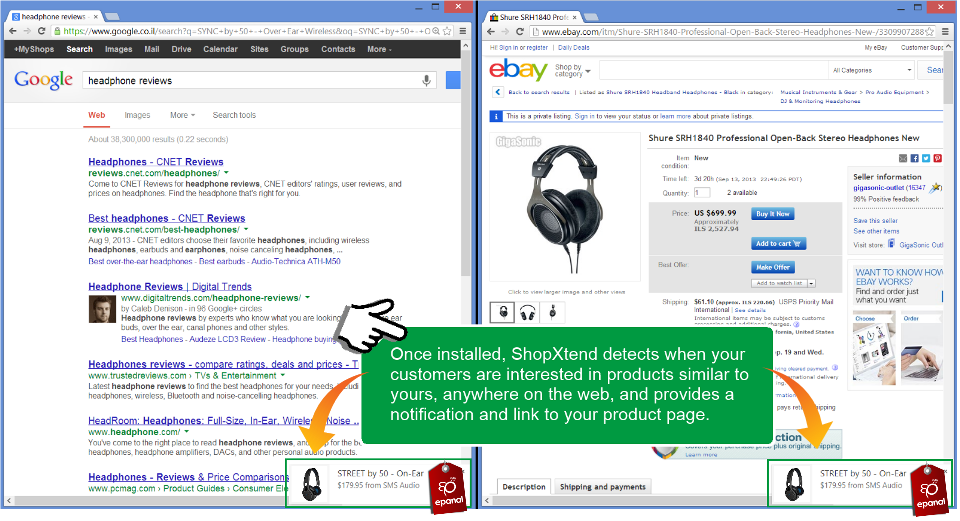
Task: Open Headphone Reviews | Digital Trends result
Action: tap(170, 287)
